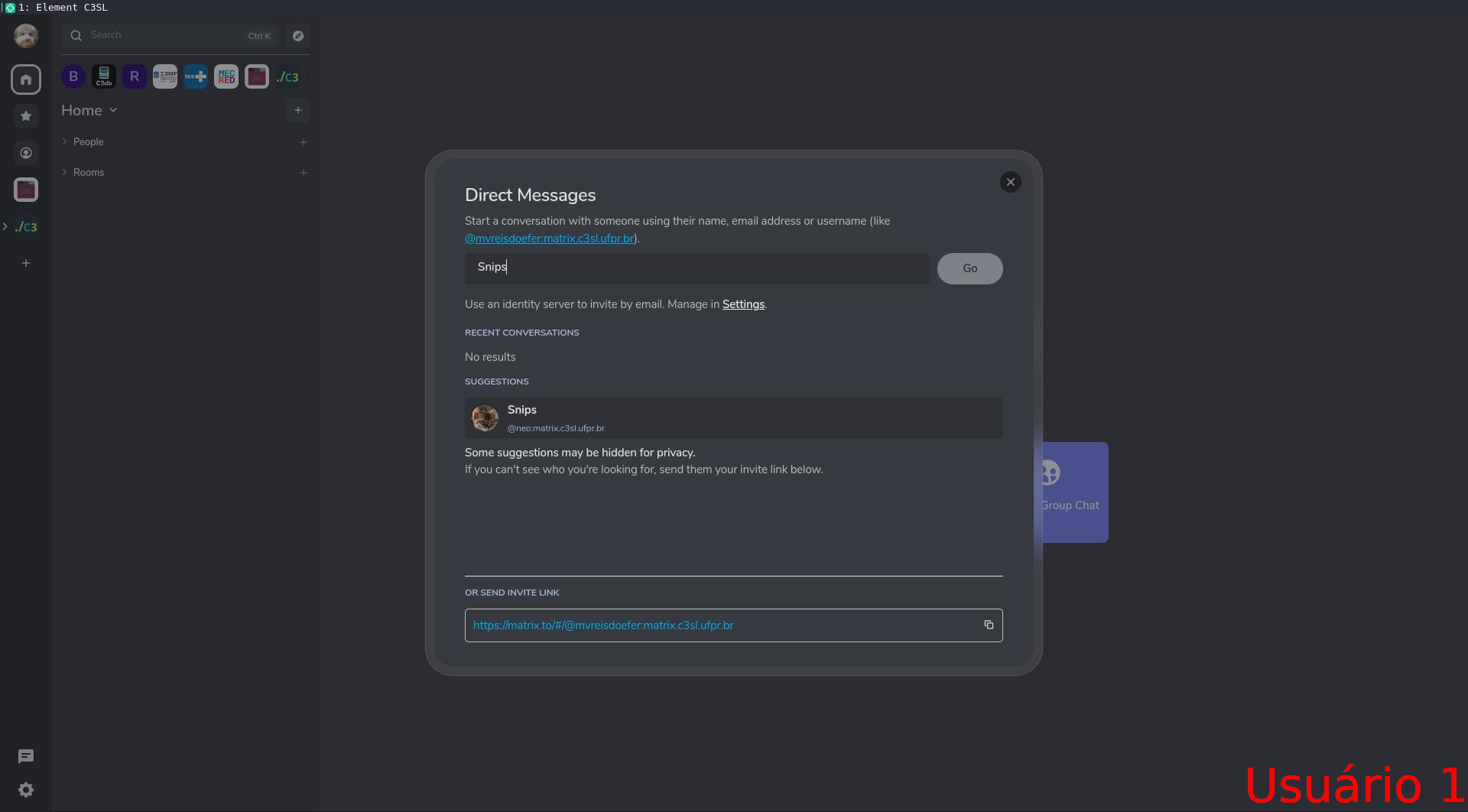The height and width of the screenshot is (812, 1468).
Task: Close the Direct Messages dialog
Action: [x=1010, y=182]
